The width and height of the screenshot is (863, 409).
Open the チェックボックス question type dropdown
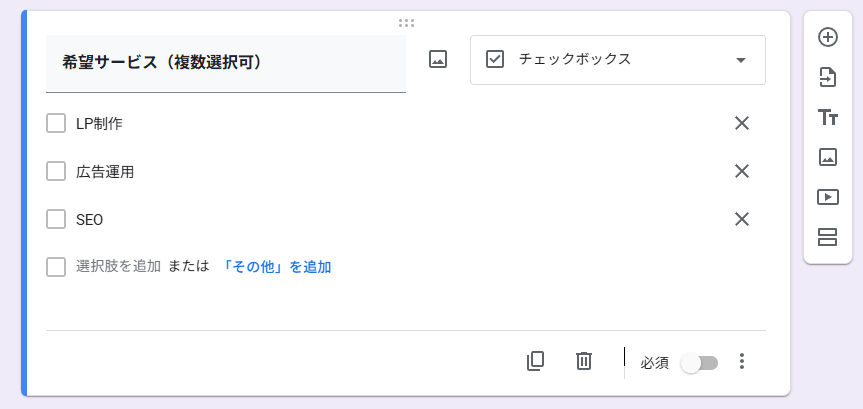(x=618, y=60)
